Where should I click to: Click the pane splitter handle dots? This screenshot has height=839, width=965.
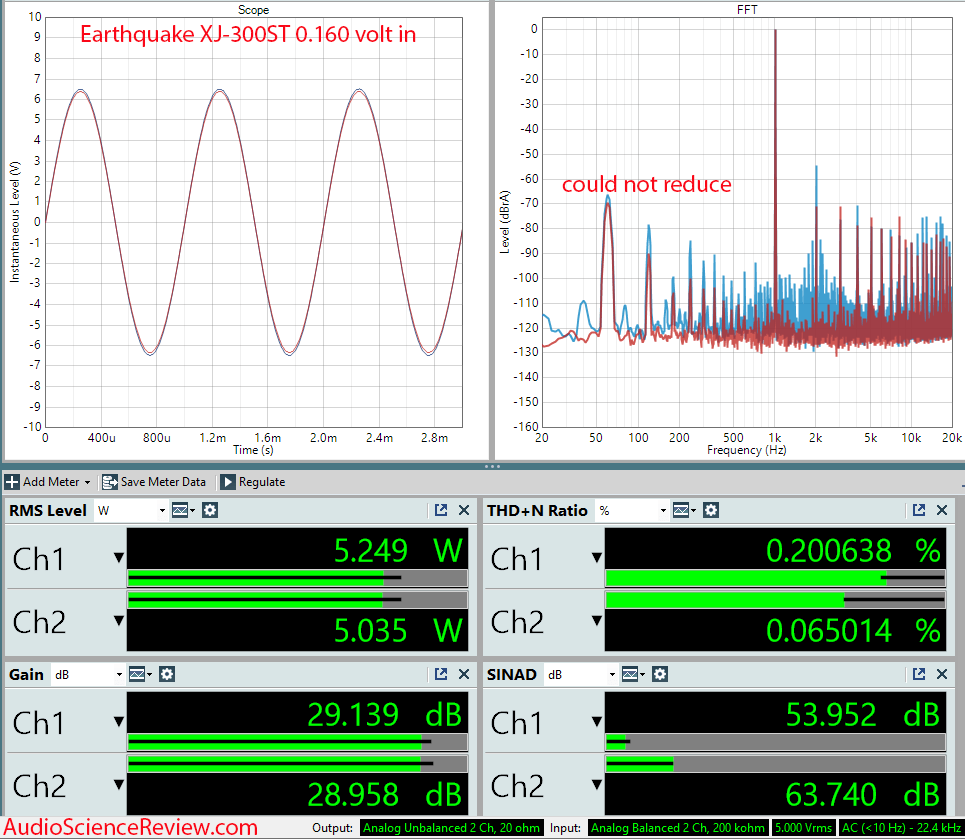point(492,466)
